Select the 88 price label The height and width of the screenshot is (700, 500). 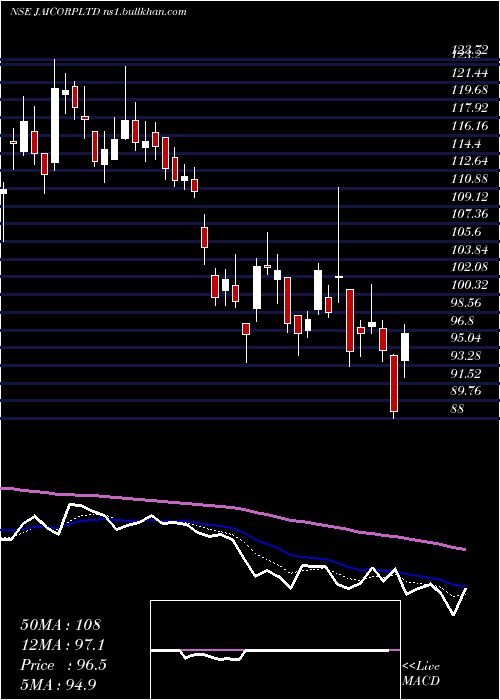tap(458, 408)
